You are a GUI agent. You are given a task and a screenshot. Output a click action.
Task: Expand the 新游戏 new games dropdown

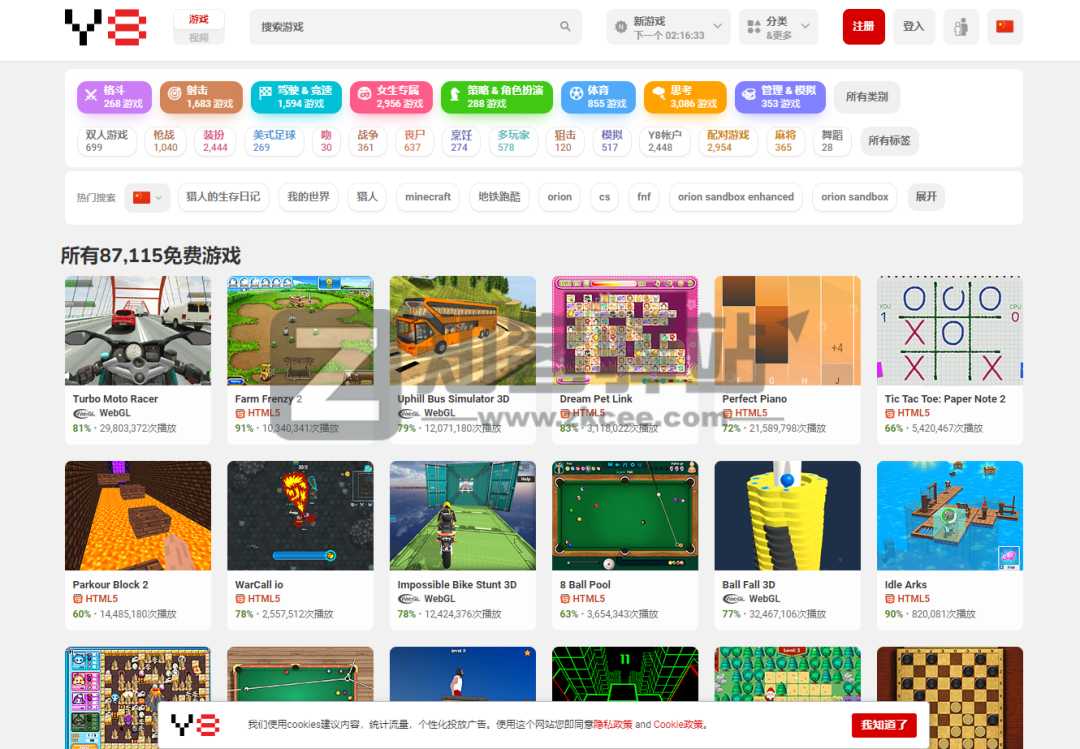click(x=667, y=27)
